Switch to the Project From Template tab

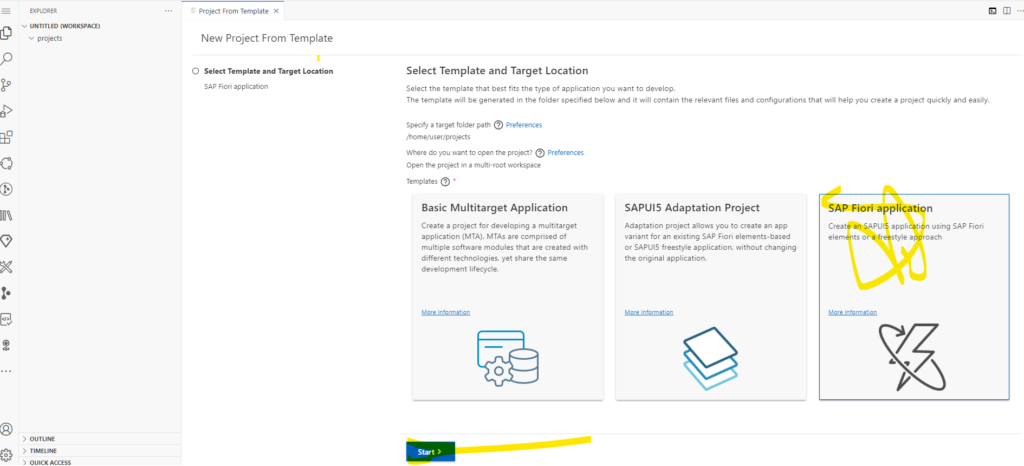pos(233,11)
